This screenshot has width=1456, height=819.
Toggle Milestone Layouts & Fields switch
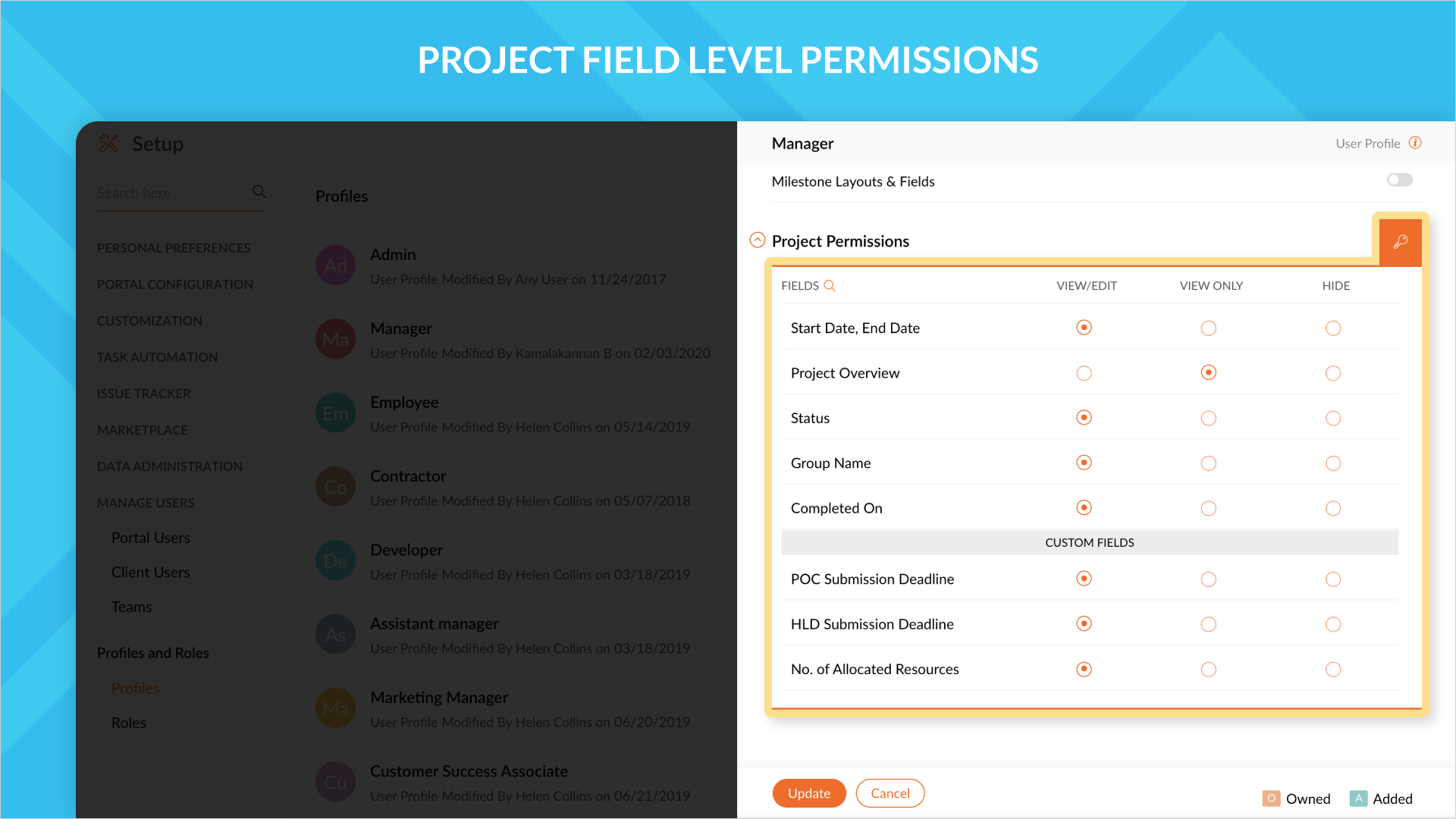tap(1400, 180)
